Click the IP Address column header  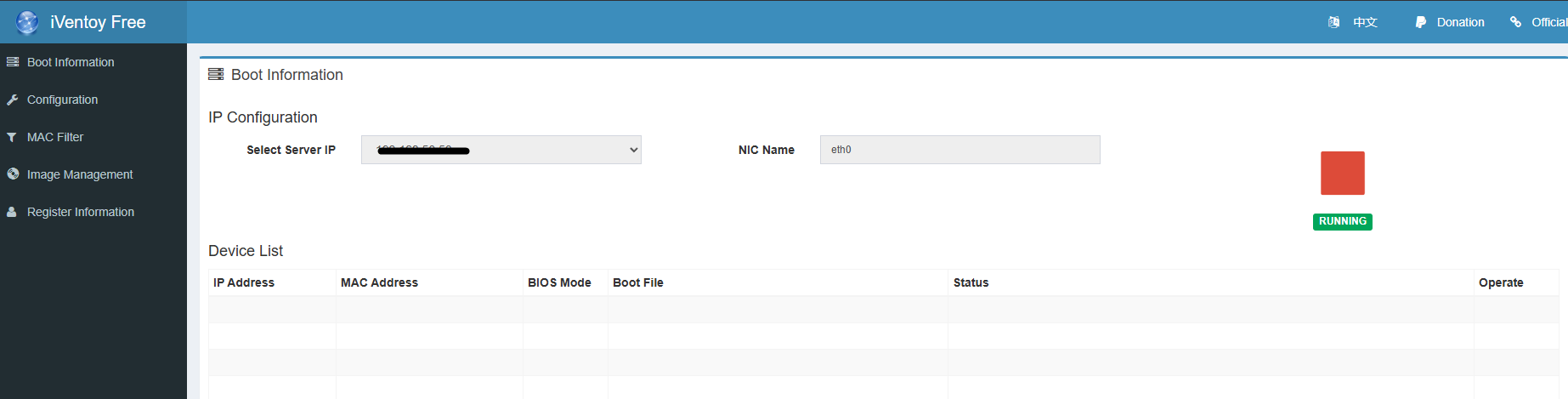click(244, 282)
